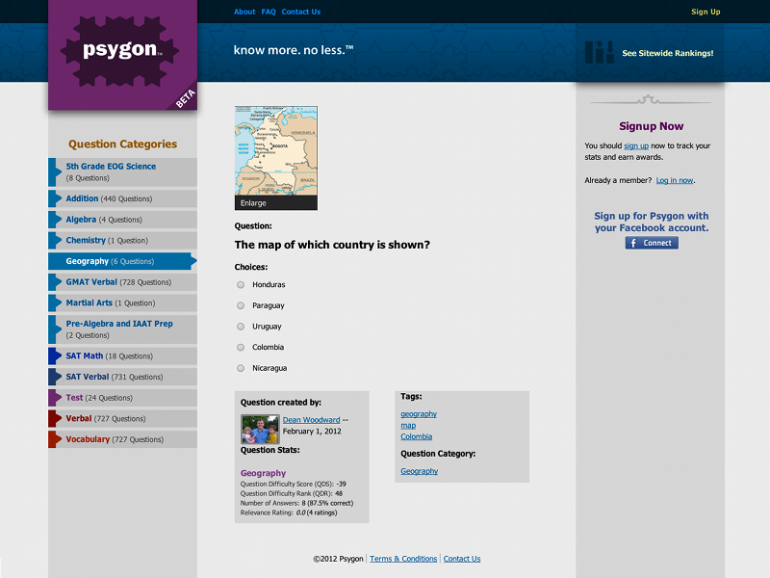Select the Honduras answer choice
This screenshot has width=770, height=578.
241,285
